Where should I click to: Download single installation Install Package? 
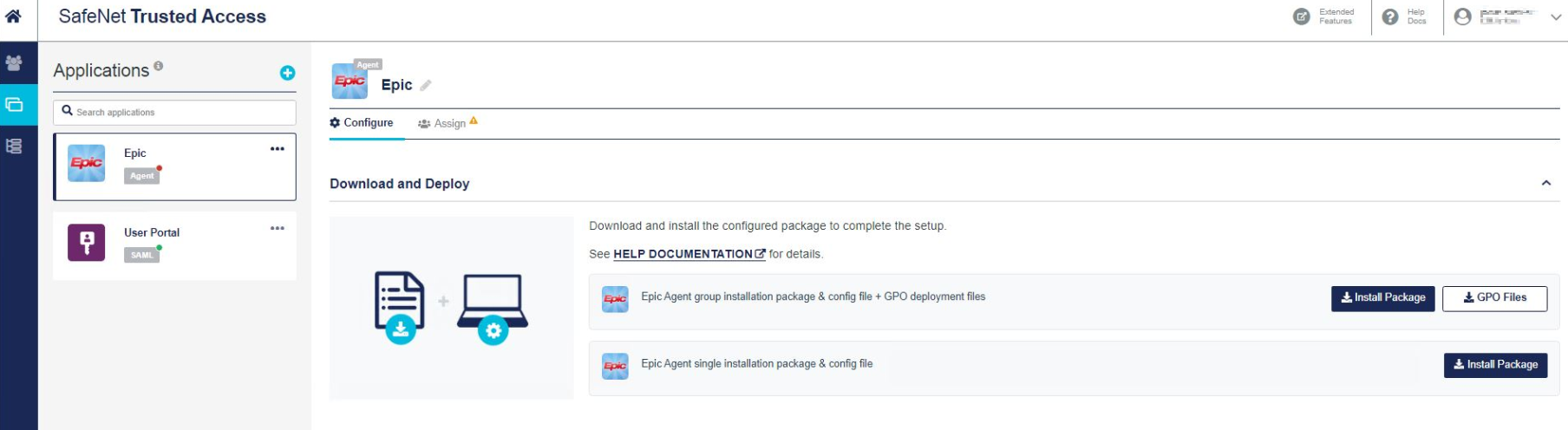click(1496, 365)
